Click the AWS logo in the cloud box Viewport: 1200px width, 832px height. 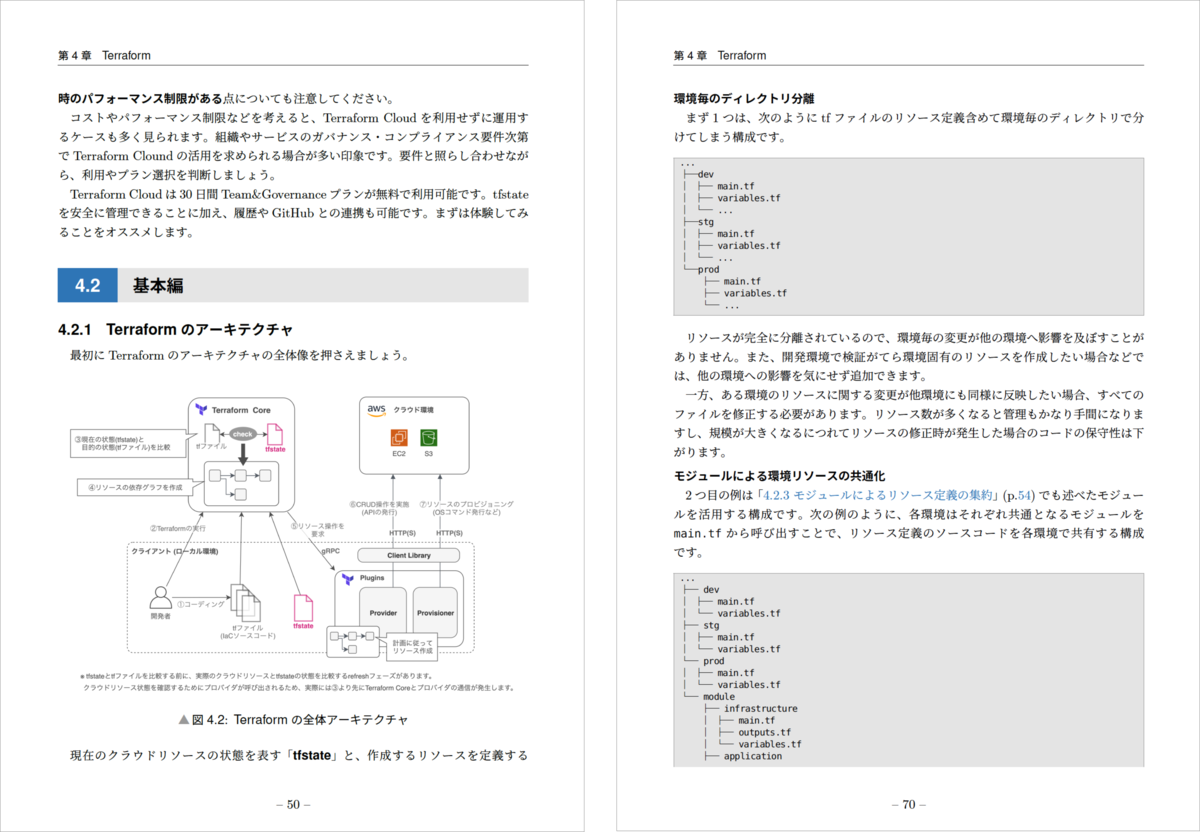click(377, 409)
